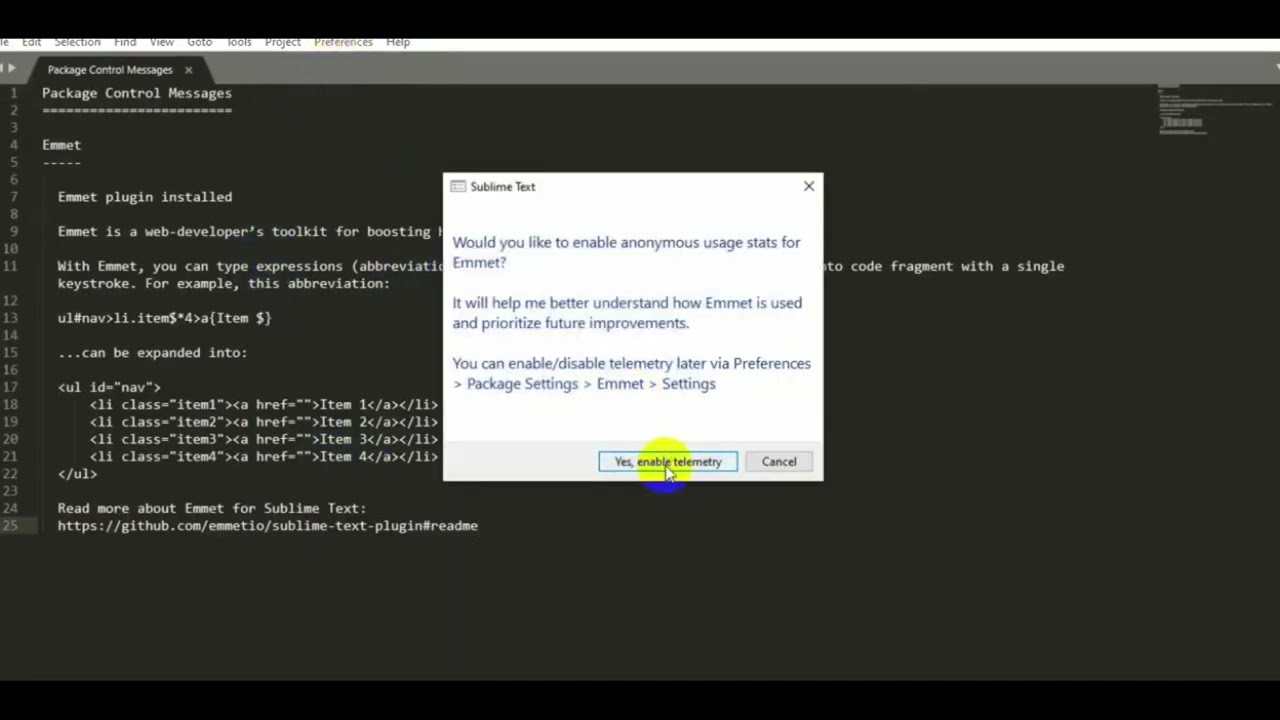The width and height of the screenshot is (1280, 720).
Task: Click Cancel in the Sublime Text dialog
Action: click(x=779, y=462)
